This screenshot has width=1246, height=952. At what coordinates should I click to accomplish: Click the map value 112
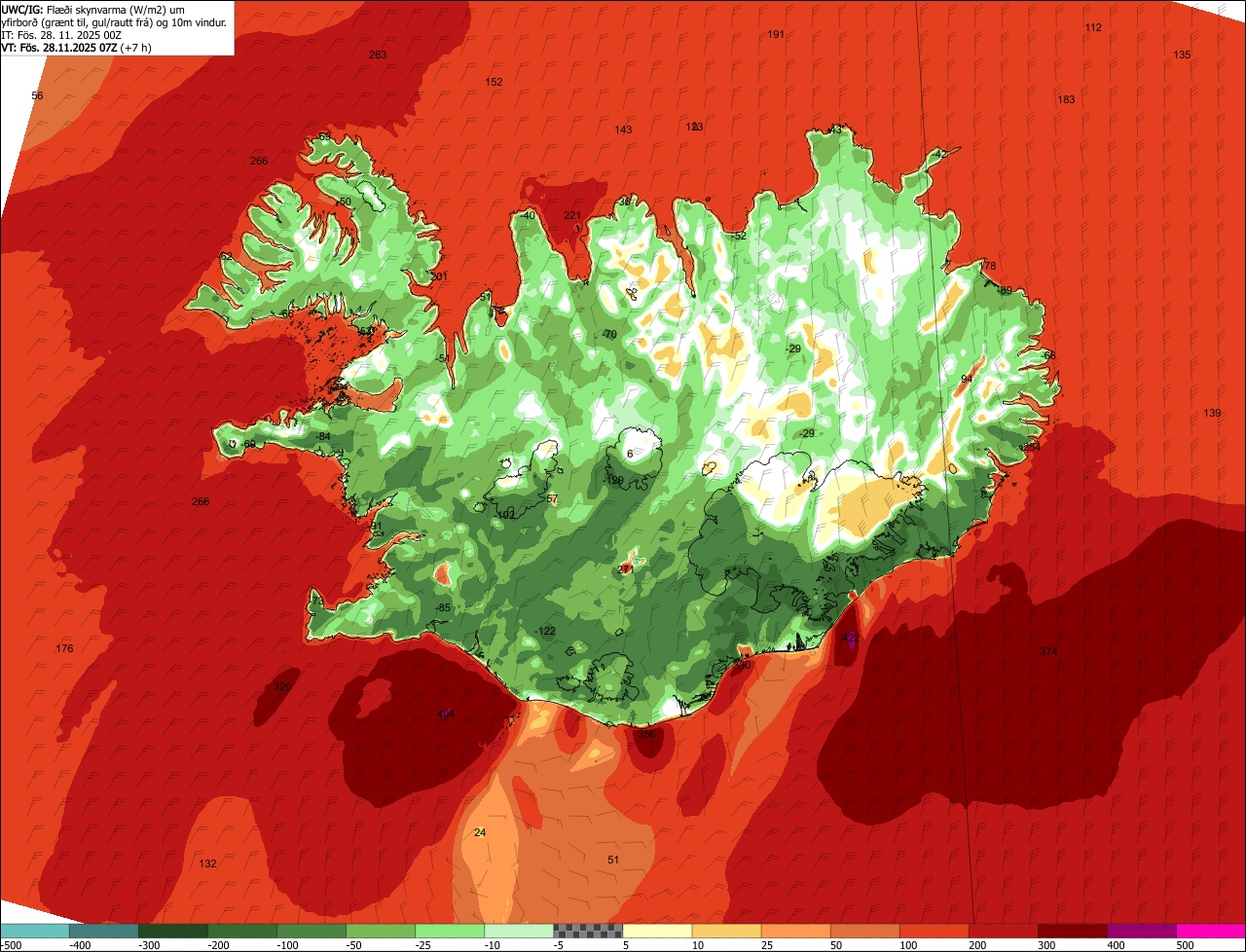[1093, 27]
